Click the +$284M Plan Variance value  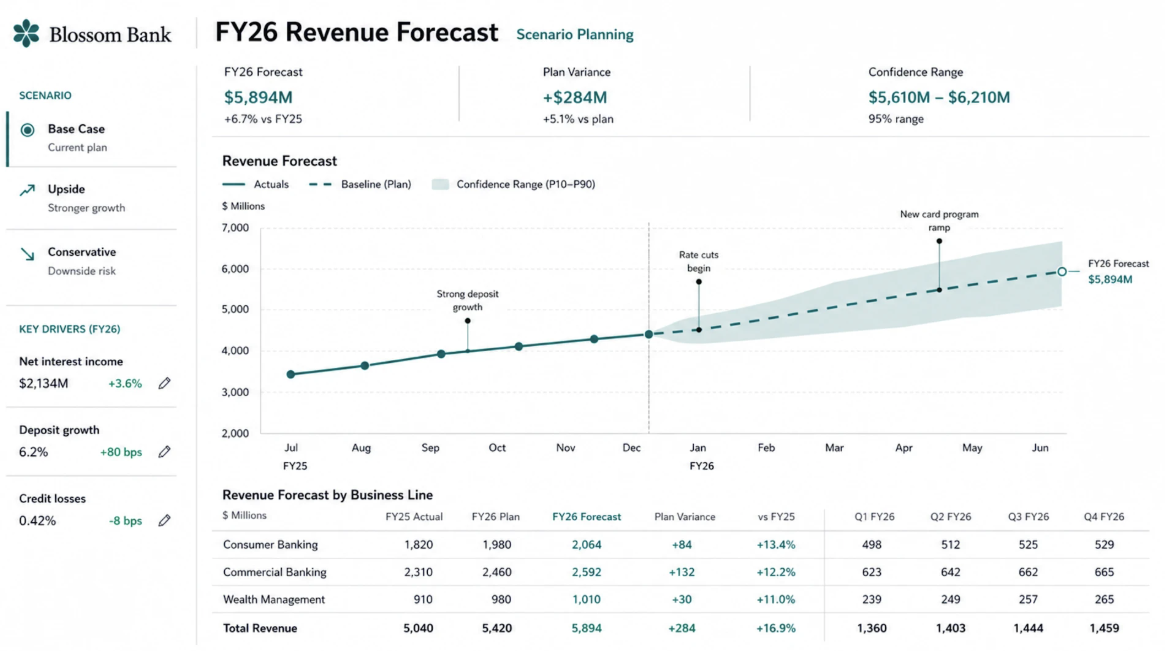click(574, 97)
